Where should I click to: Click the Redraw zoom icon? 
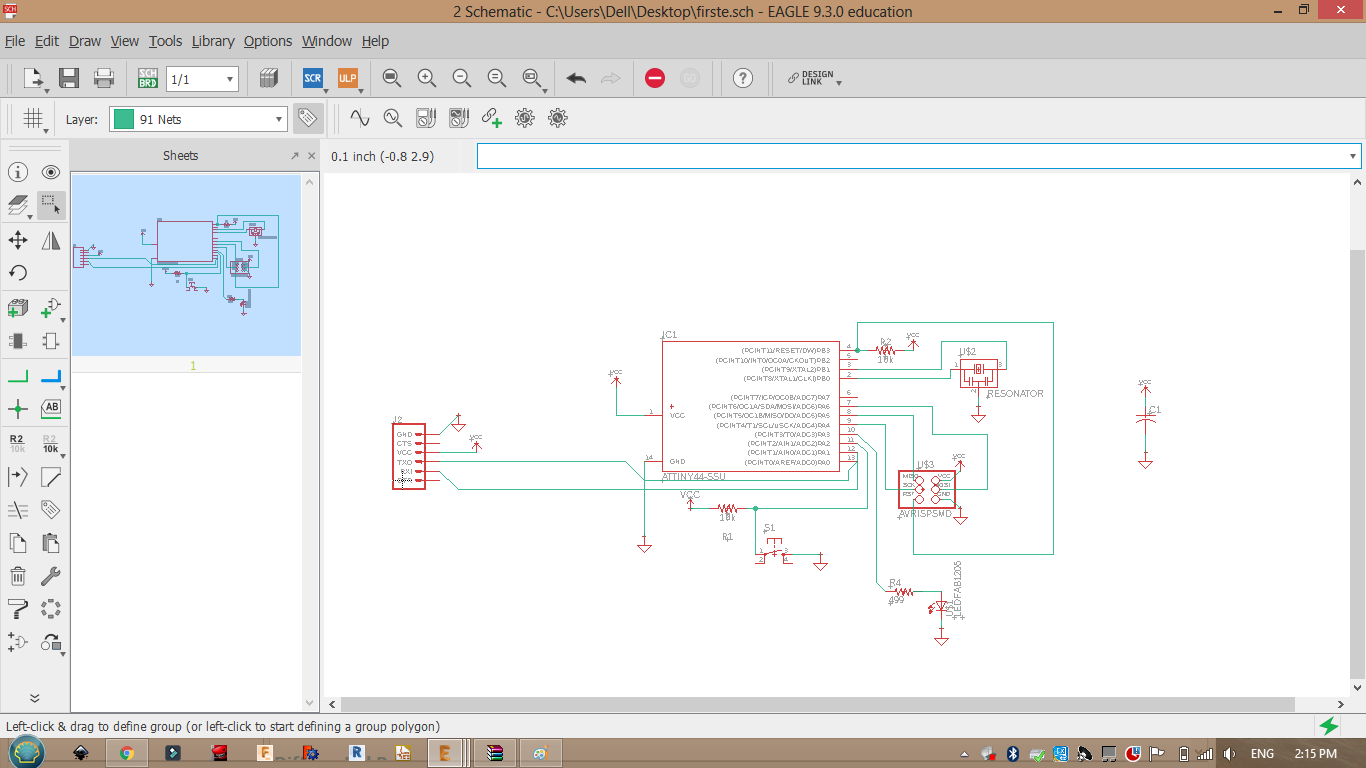pyautogui.click(x=497, y=78)
